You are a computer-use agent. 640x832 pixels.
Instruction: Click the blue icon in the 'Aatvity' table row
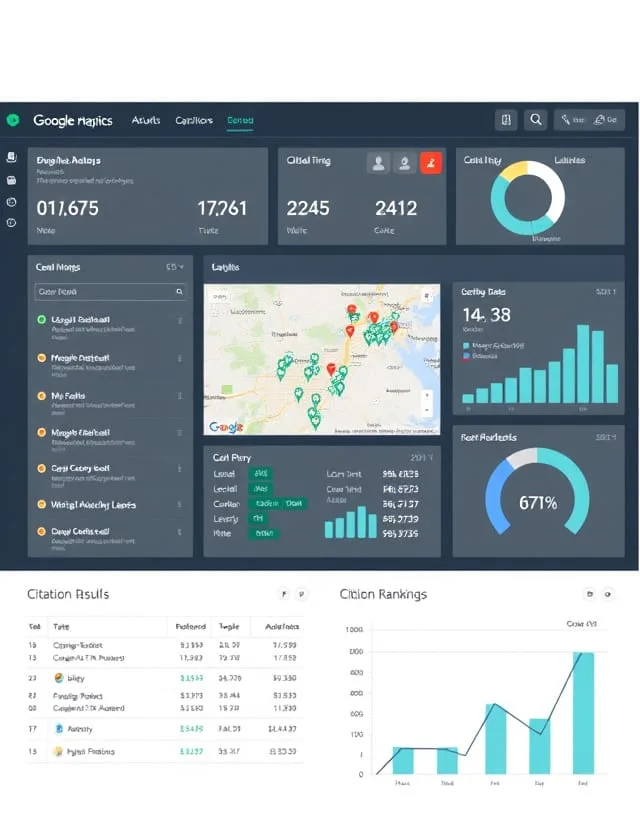tap(59, 729)
